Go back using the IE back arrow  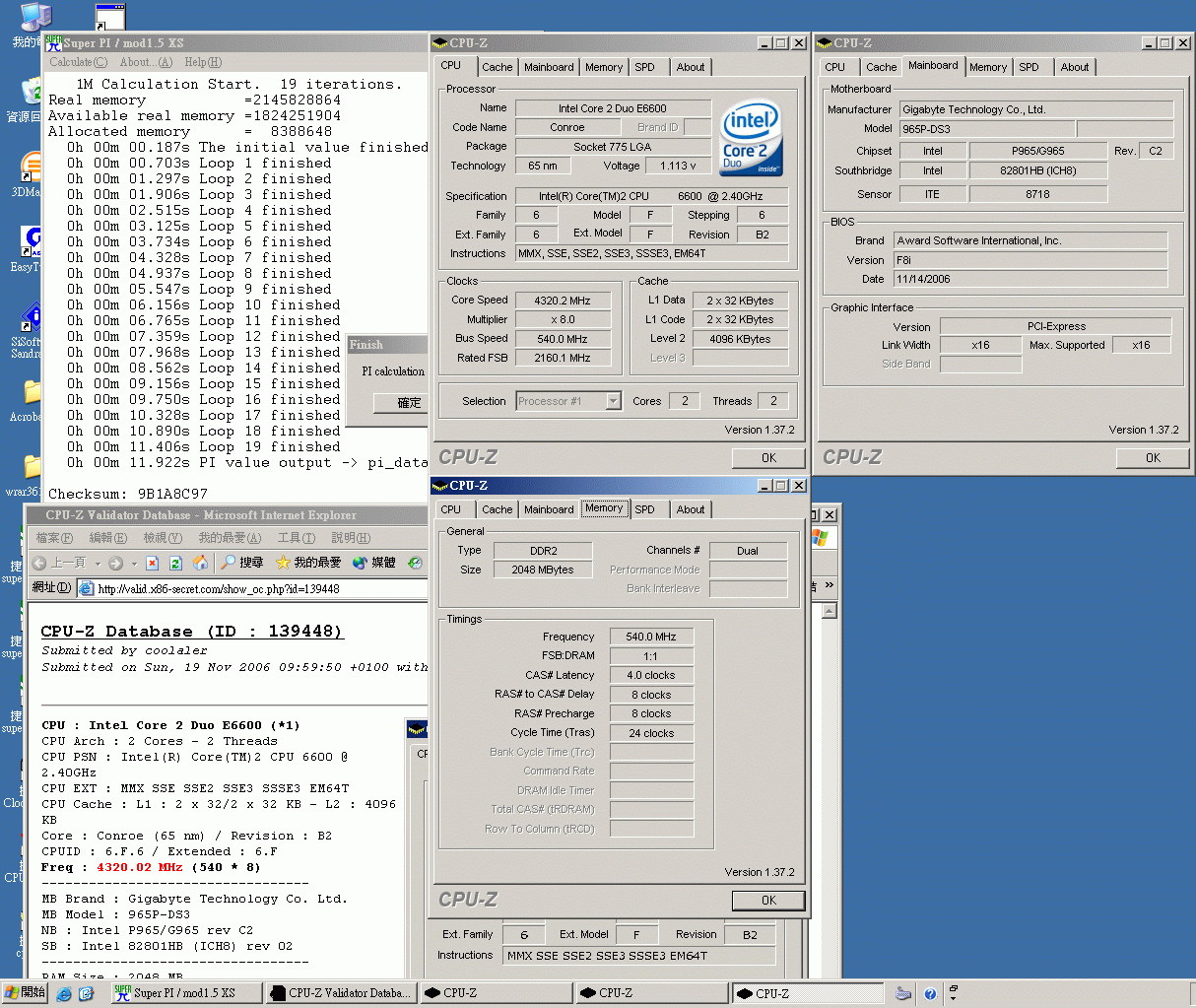coord(39,563)
